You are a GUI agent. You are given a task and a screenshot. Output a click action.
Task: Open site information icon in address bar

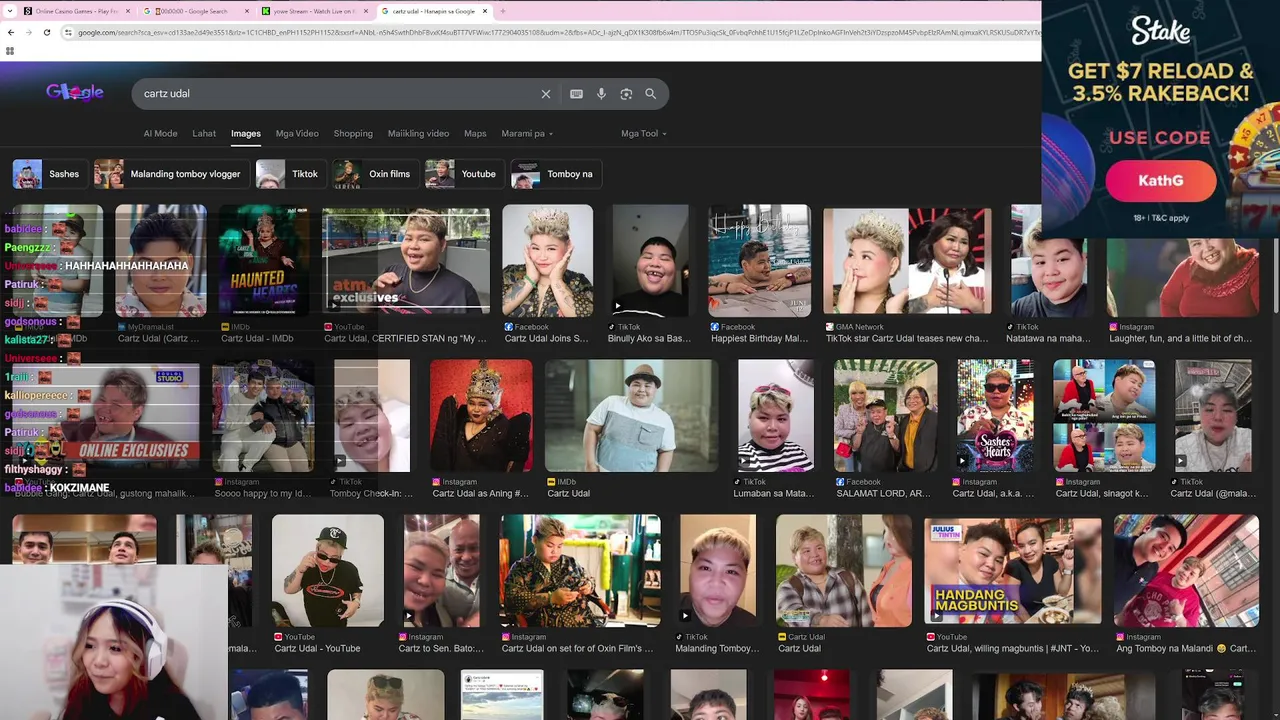(68, 32)
